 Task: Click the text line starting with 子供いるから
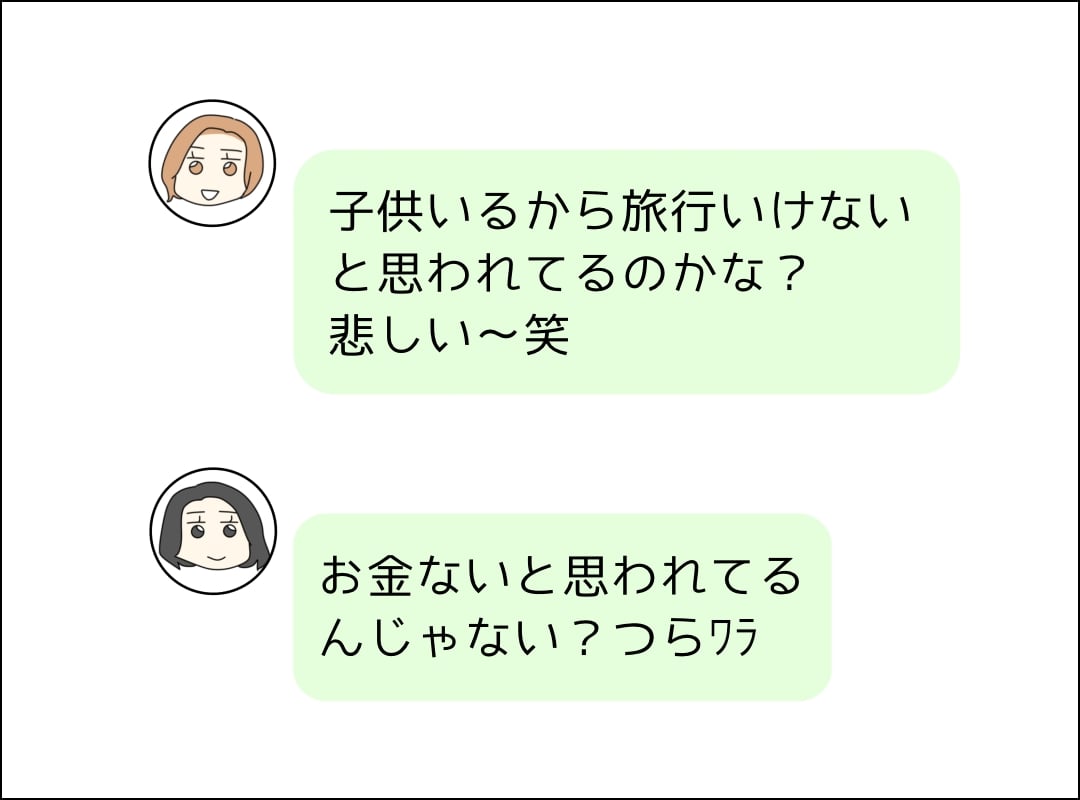tap(621, 211)
